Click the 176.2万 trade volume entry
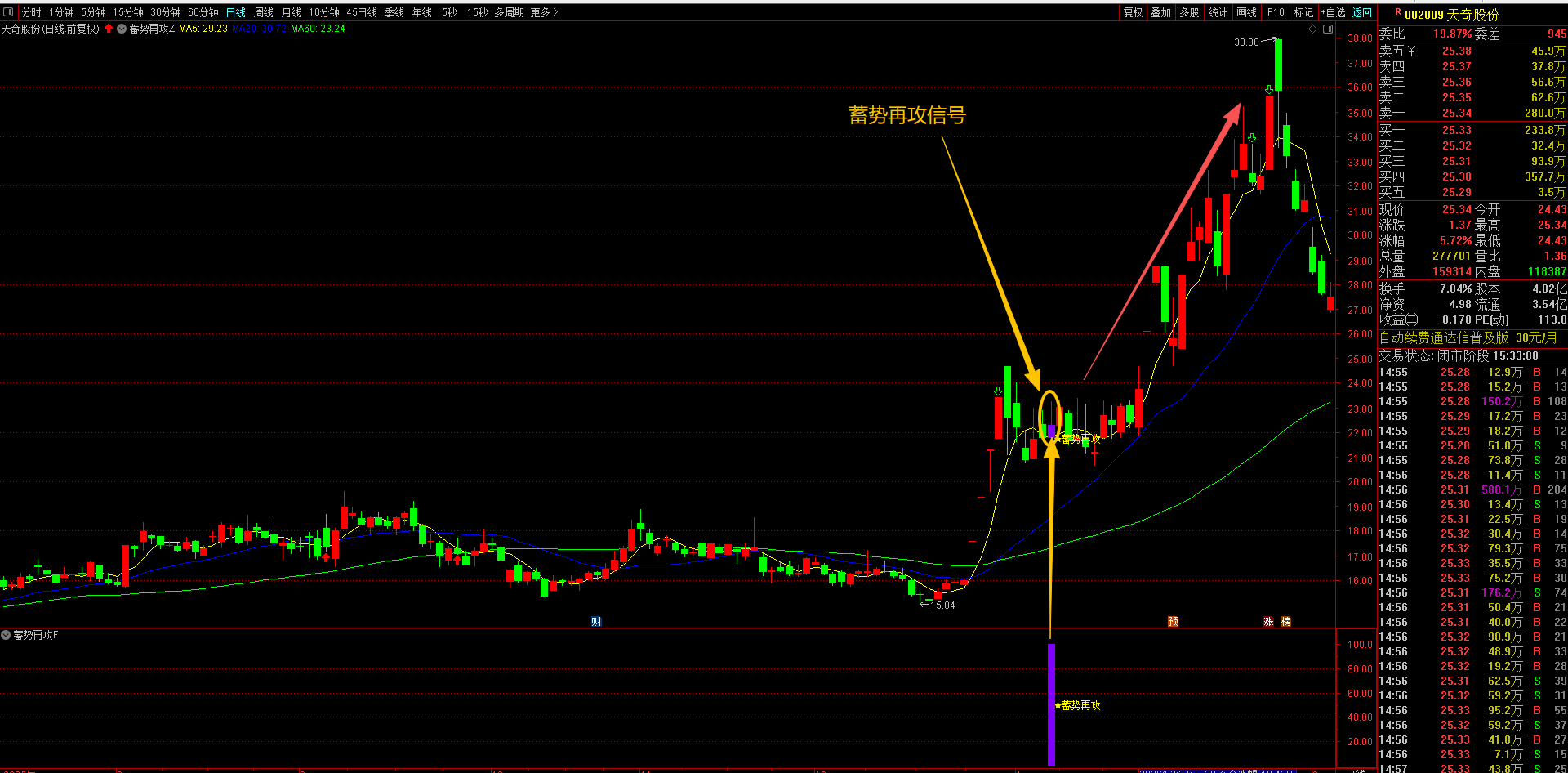Viewport: 1568px width, 773px height. 1502,592
